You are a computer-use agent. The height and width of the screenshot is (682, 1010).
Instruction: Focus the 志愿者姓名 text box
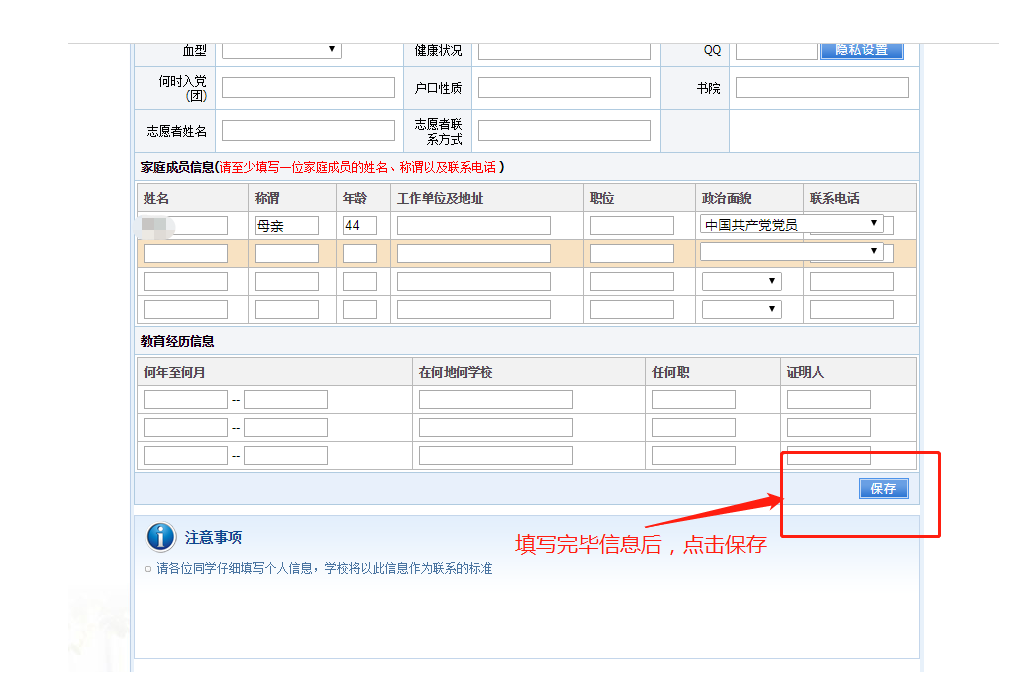tap(308, 130)
